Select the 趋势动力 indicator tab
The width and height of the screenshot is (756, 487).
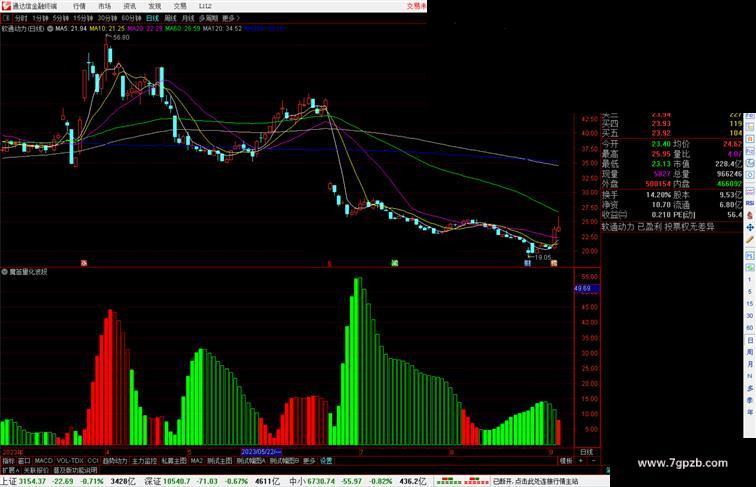[115, 461]
